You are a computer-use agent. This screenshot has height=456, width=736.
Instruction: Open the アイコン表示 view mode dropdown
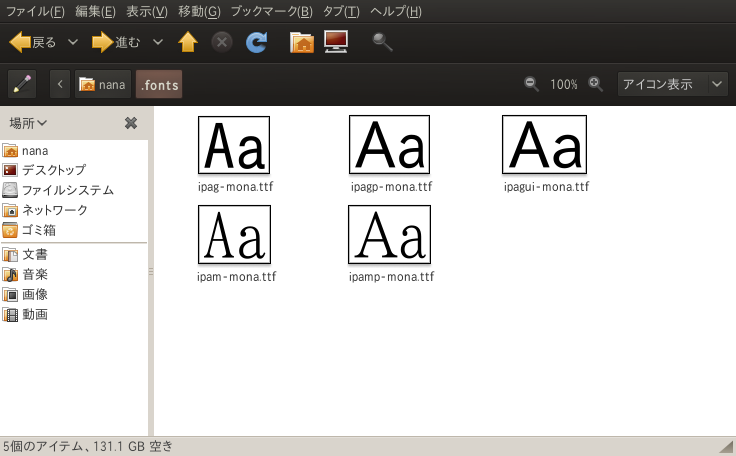[672, 84]
